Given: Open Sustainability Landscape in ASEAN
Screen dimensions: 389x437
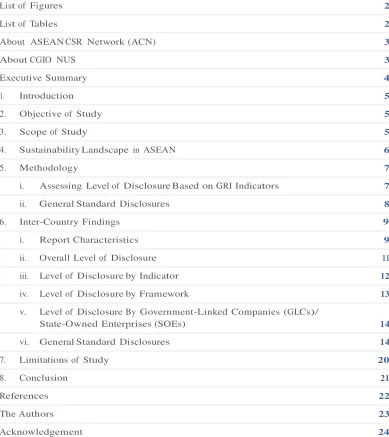Looking at the screenshot, I should tap(97, 150).
